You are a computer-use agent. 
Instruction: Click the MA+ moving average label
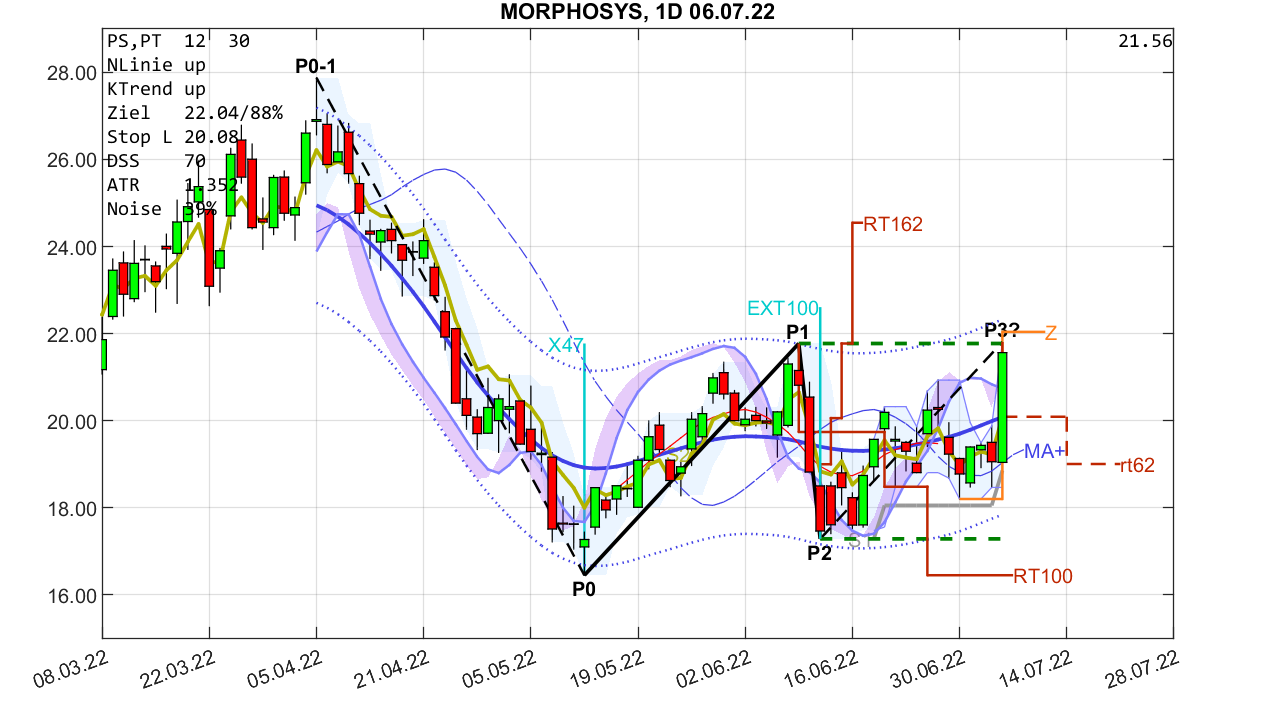pos(1045,452)
